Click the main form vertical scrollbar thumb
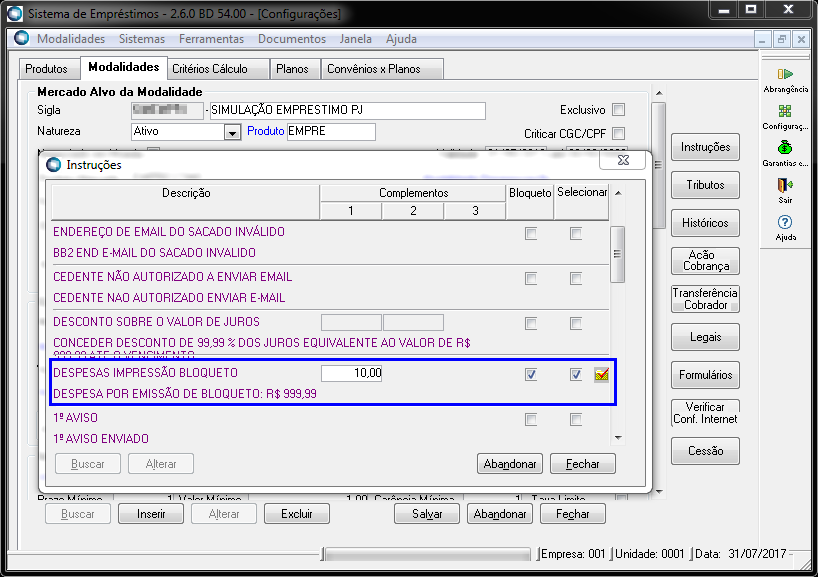 point(658,165)
